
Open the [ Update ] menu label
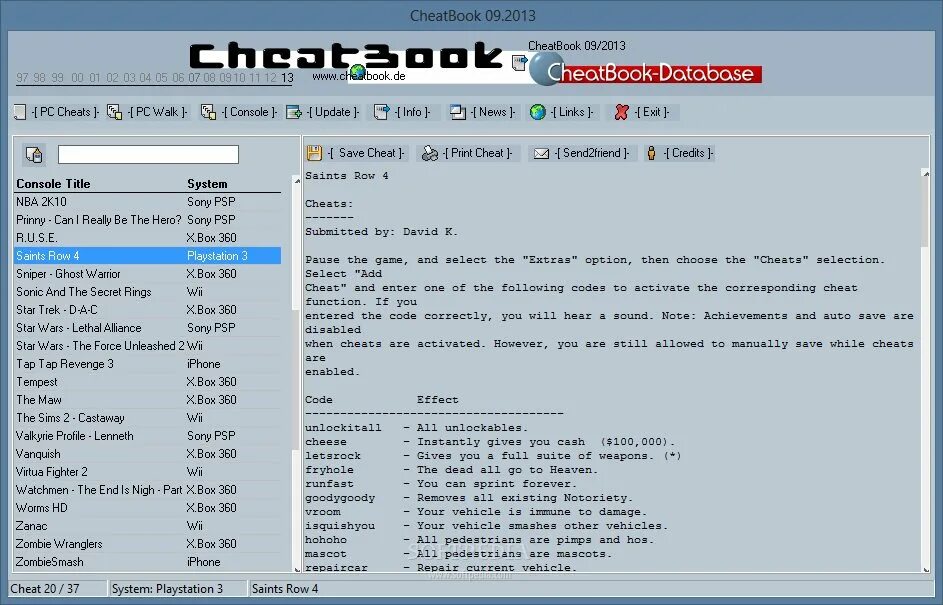tap(333, 112)
